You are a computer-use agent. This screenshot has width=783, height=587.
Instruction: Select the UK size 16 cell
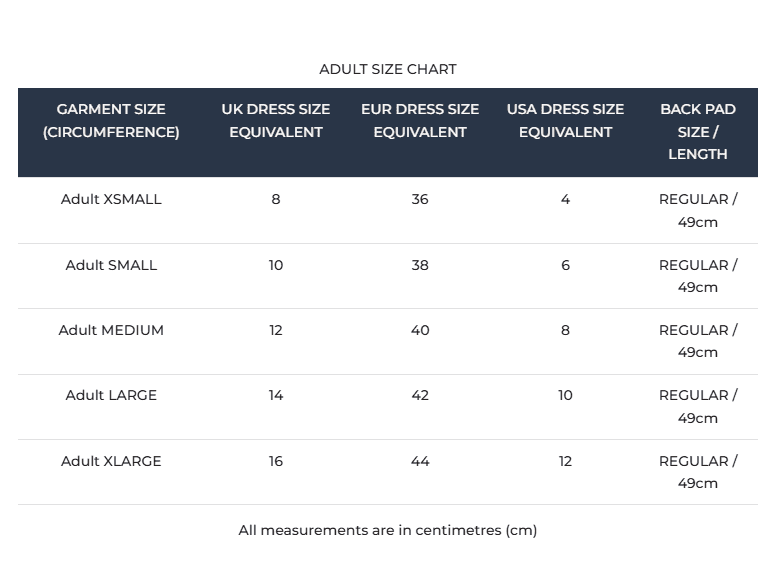coord(276,461)
